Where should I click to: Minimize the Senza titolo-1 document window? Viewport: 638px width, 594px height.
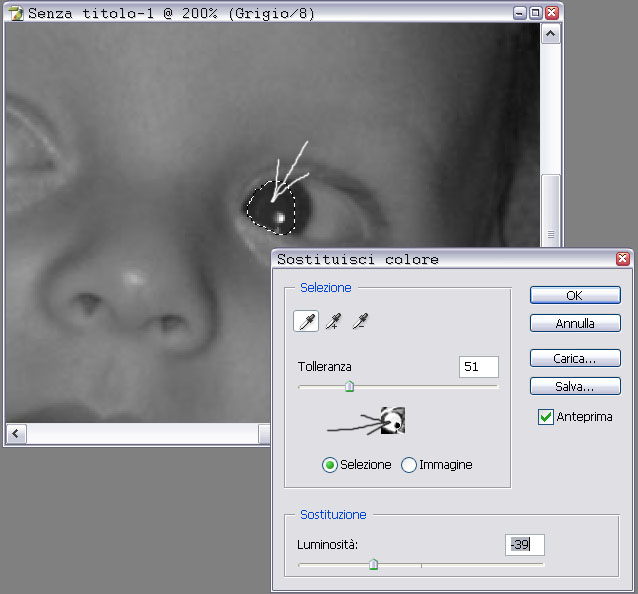coord(519,14)
